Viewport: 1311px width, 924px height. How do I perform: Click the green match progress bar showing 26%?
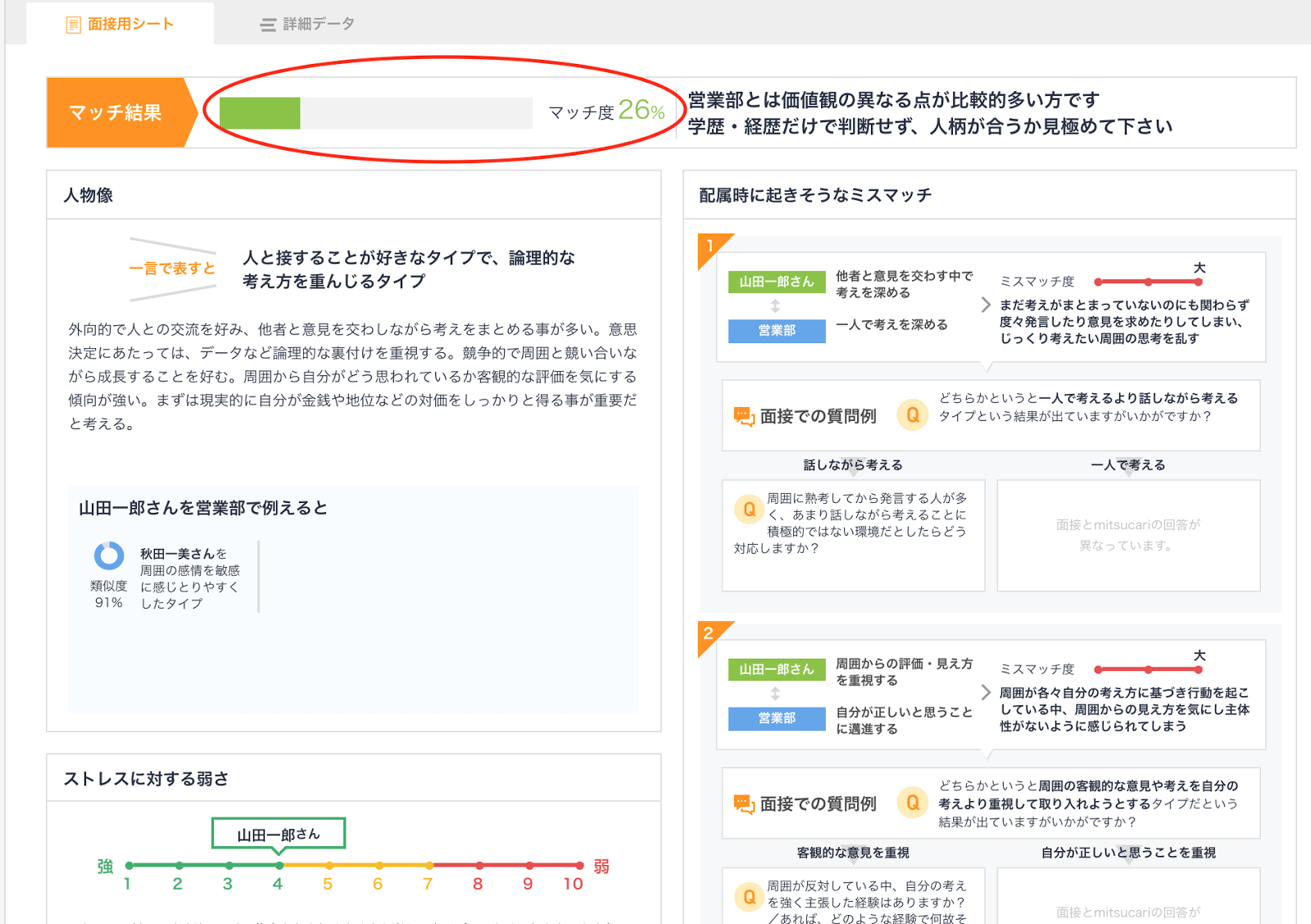click(x=262, y=112)
